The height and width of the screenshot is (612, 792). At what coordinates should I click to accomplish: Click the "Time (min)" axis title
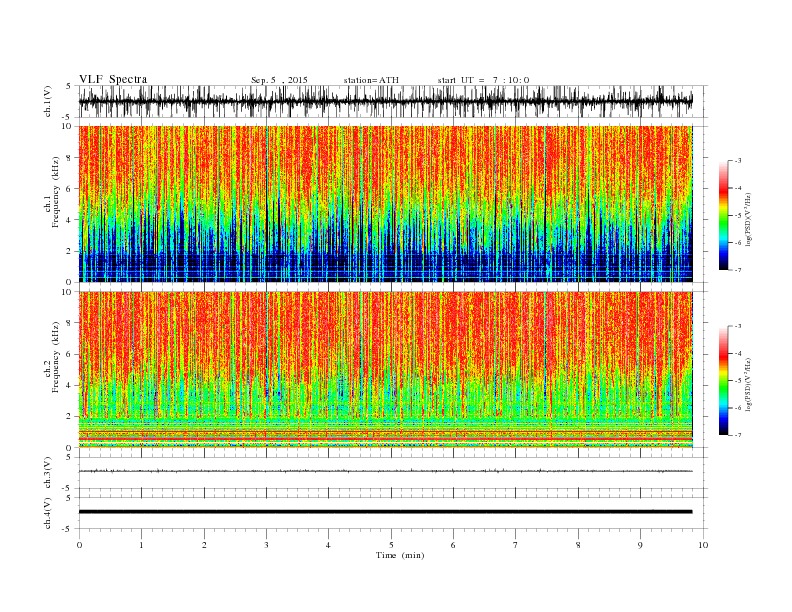click(400, 555)
